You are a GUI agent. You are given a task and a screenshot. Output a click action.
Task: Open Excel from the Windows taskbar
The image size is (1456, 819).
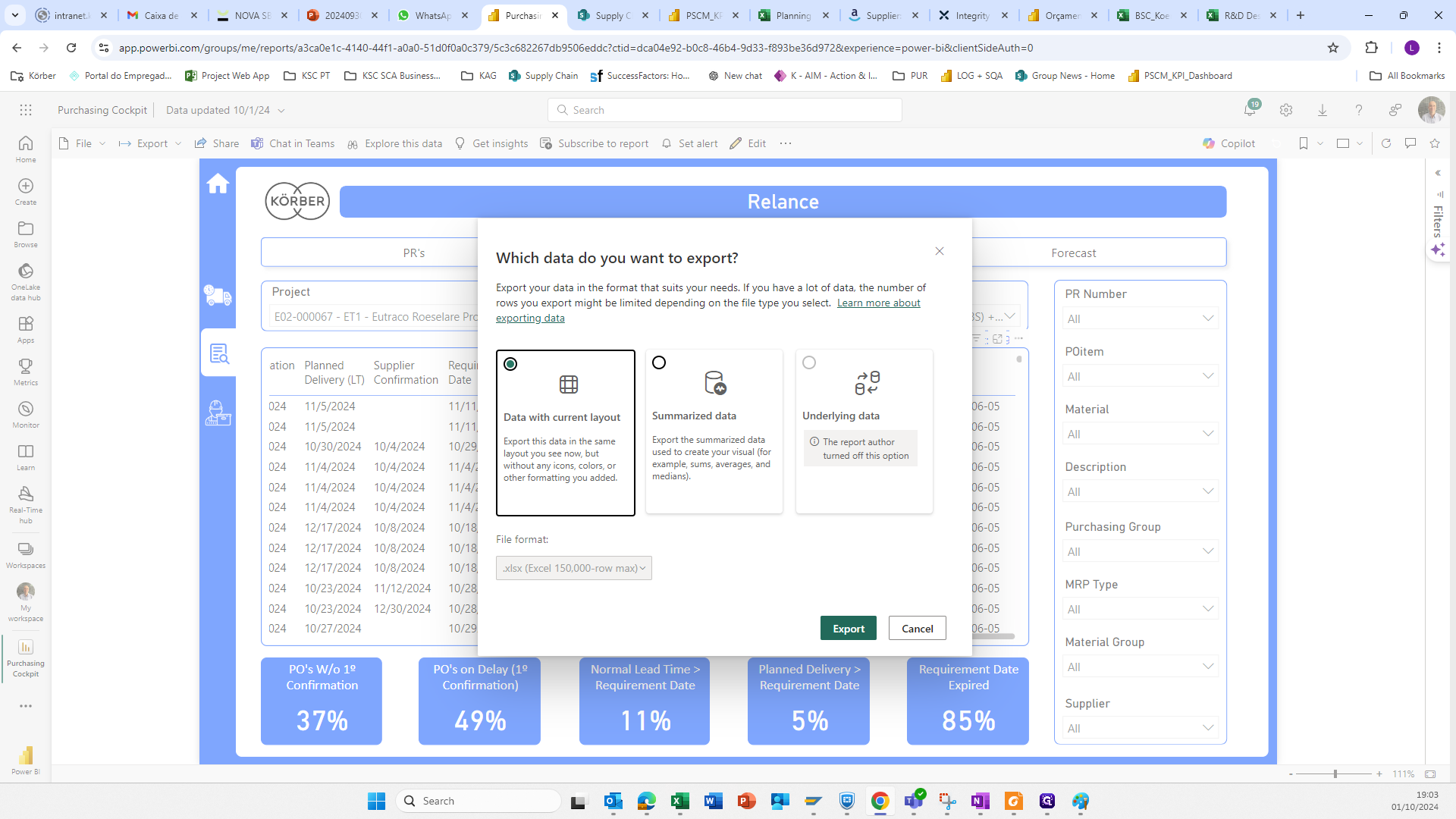point(680,801)
